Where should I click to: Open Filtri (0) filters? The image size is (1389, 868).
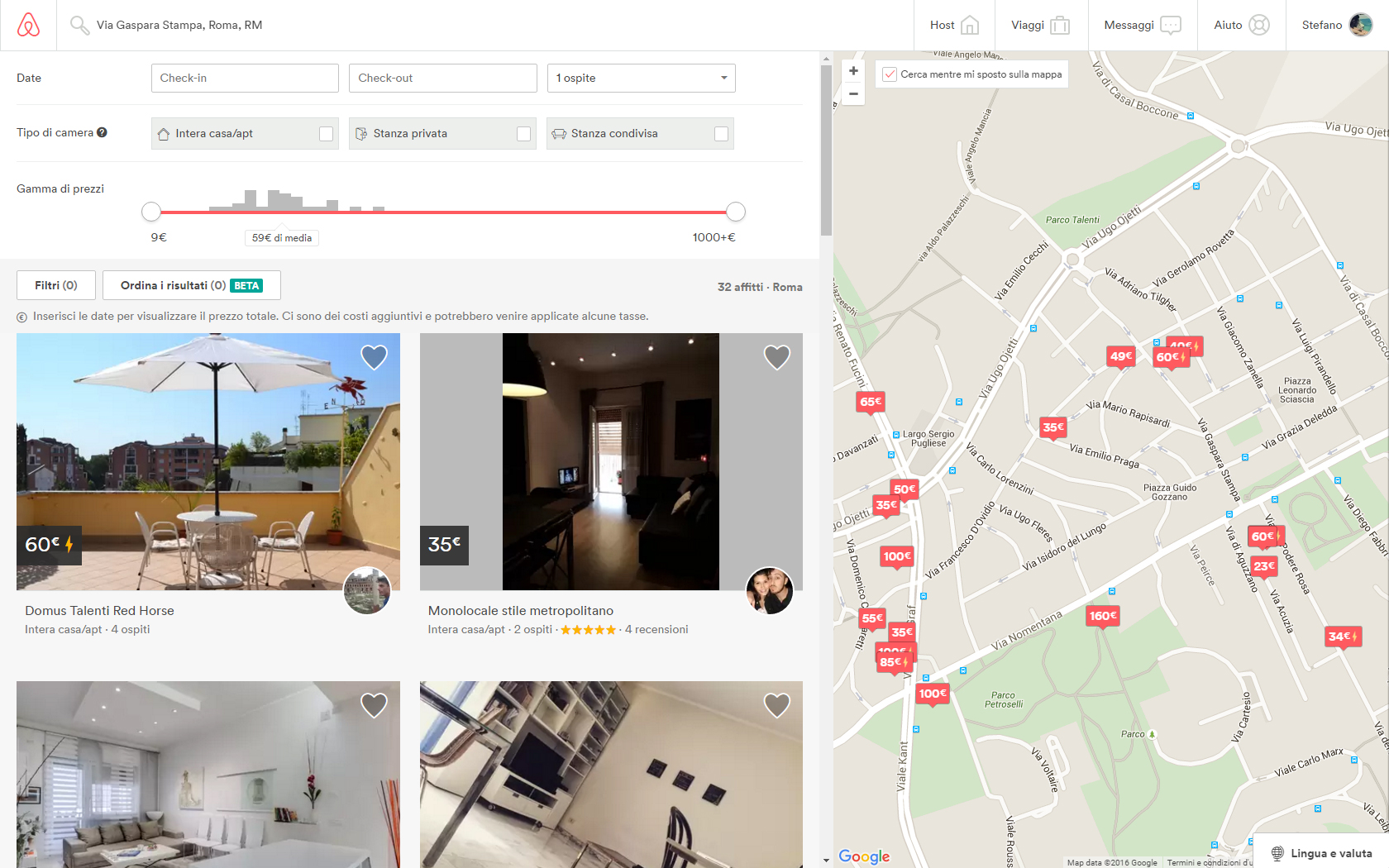click(x=56, y=285)
